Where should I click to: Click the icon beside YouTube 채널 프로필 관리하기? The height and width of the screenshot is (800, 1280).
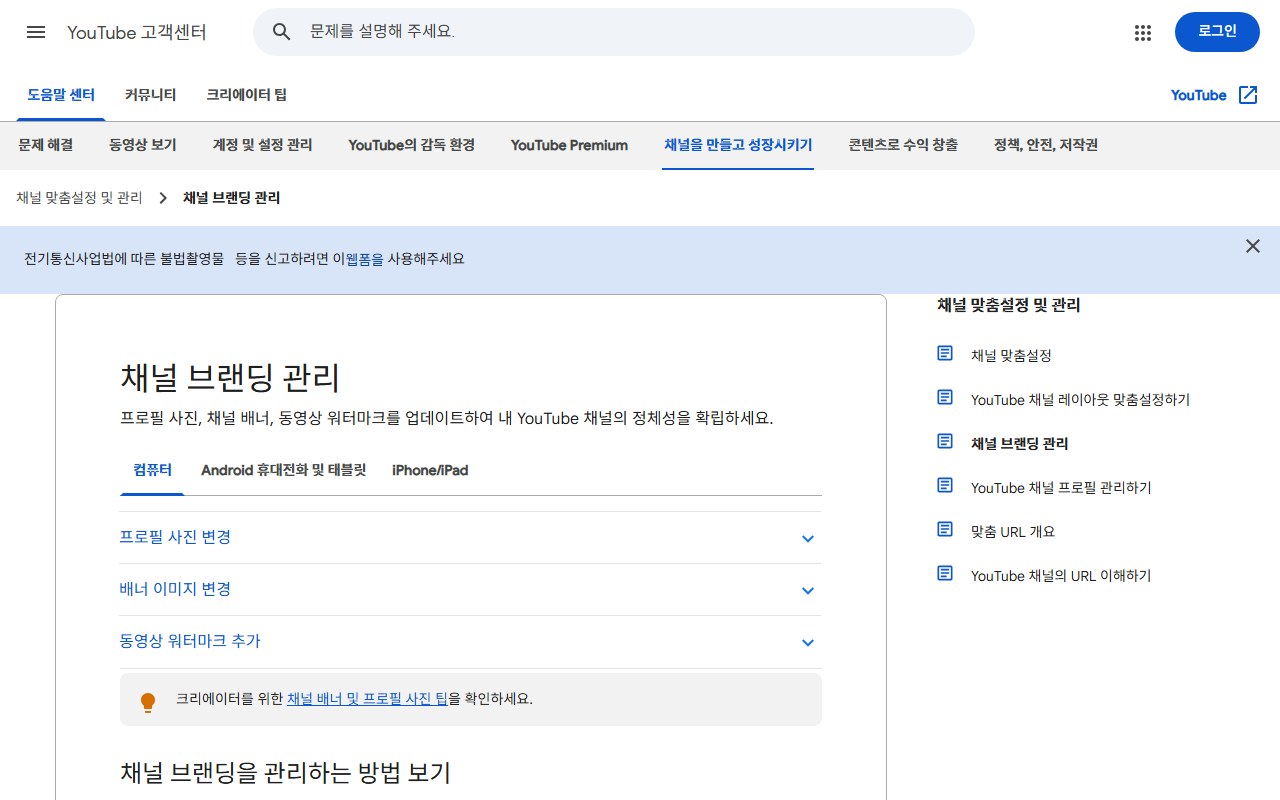pyautogui.click(x=945, y=486)
